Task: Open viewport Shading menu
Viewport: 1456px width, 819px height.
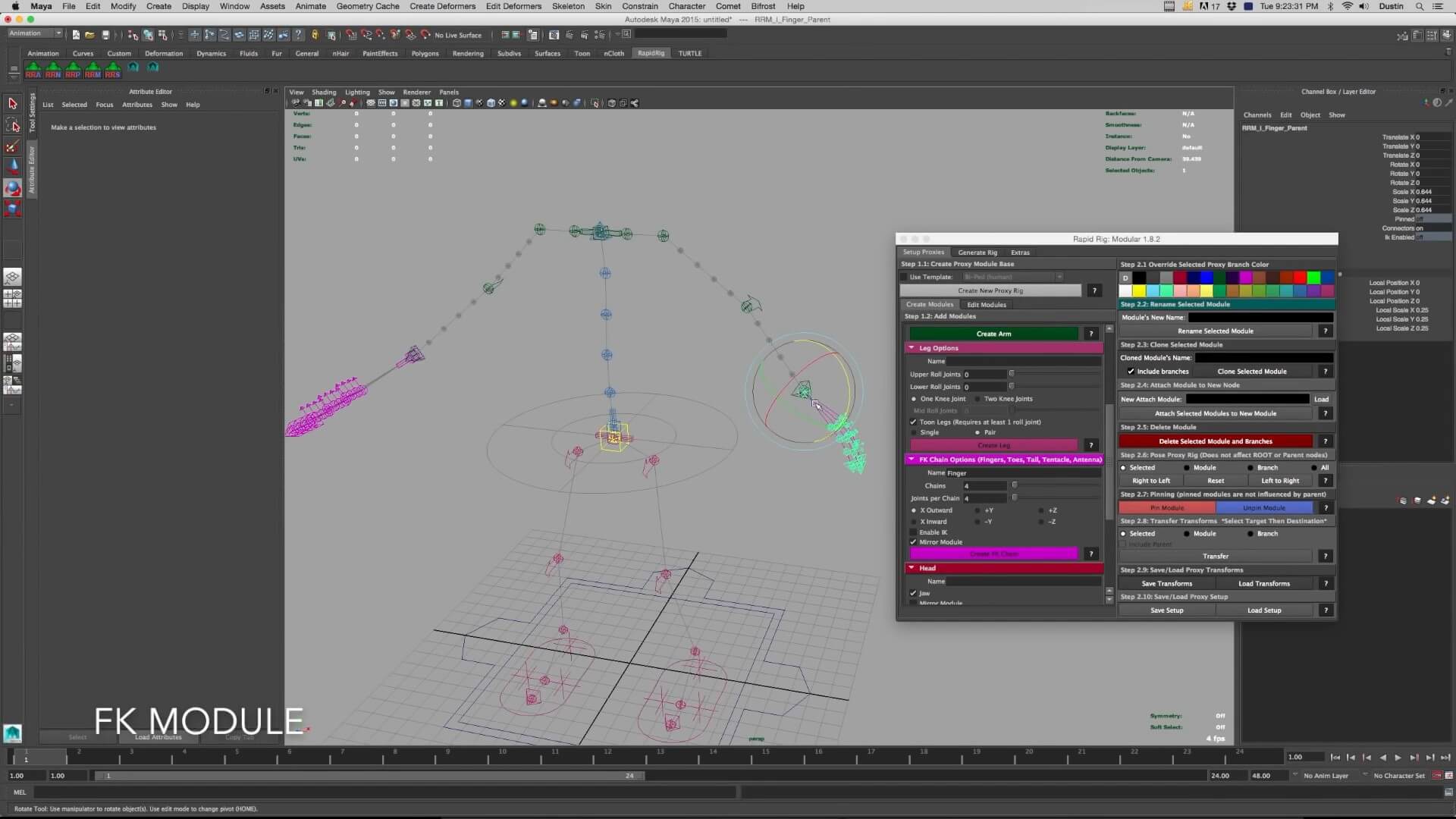Action: point(324,92)
